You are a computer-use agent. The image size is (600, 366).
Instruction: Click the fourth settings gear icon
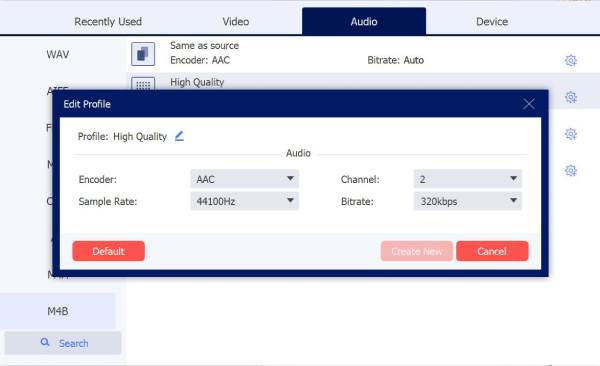571,170
